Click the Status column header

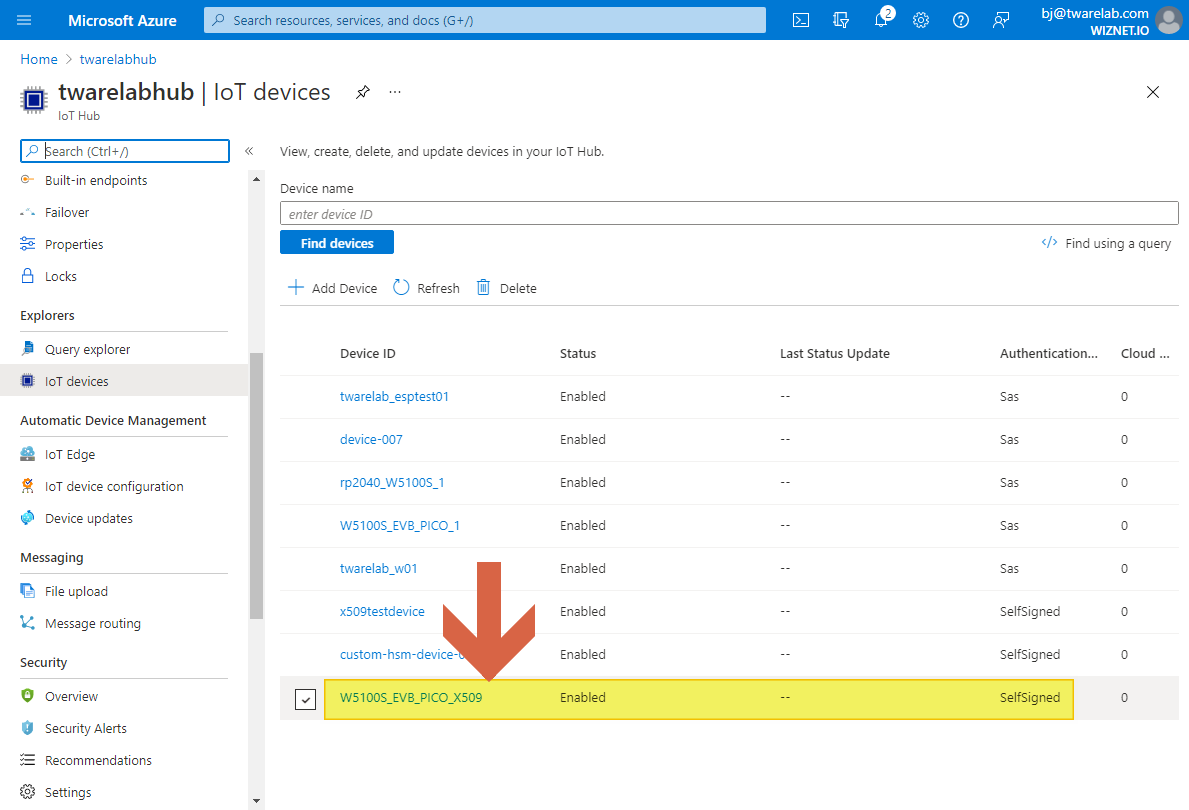click(x=578, y=353)
